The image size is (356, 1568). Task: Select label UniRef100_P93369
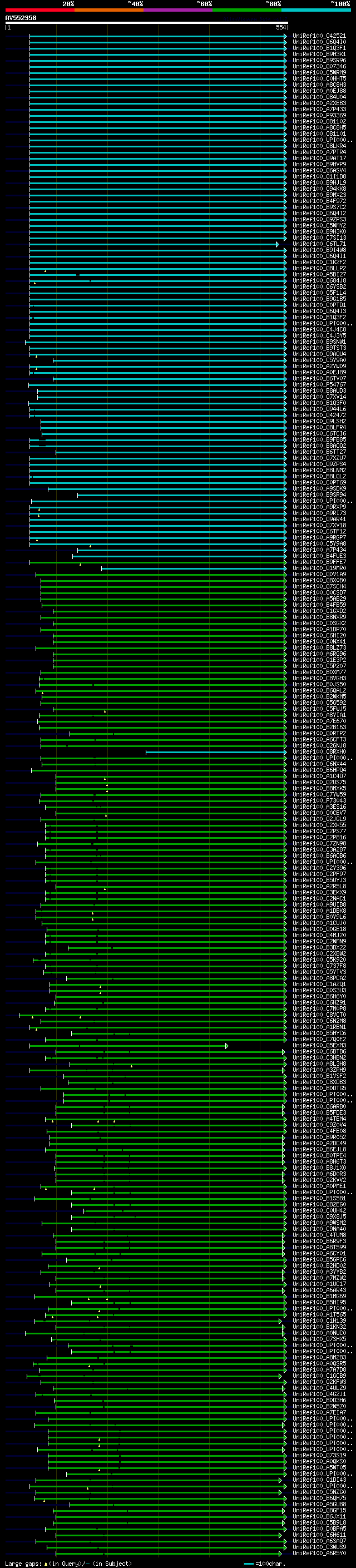coord(319,115)
